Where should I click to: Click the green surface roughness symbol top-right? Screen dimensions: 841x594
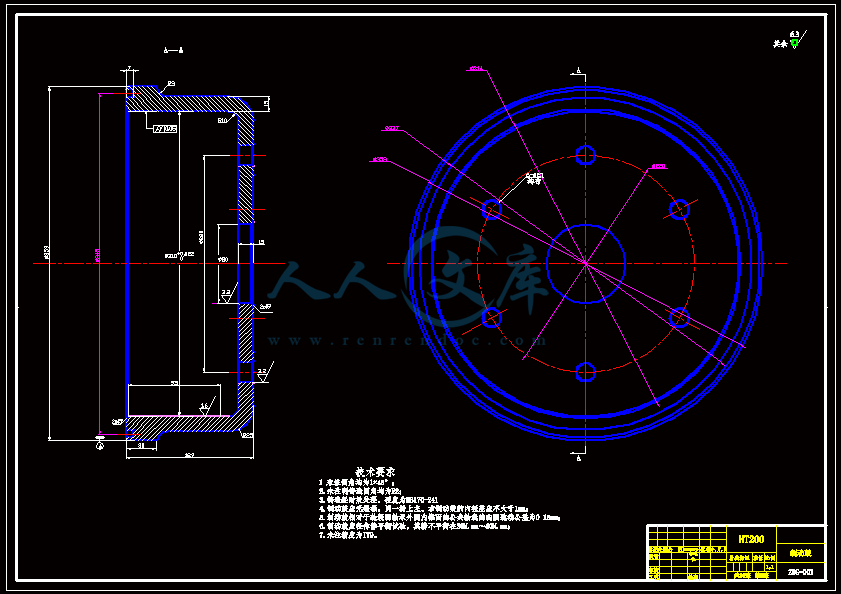[x=794, y=43]
